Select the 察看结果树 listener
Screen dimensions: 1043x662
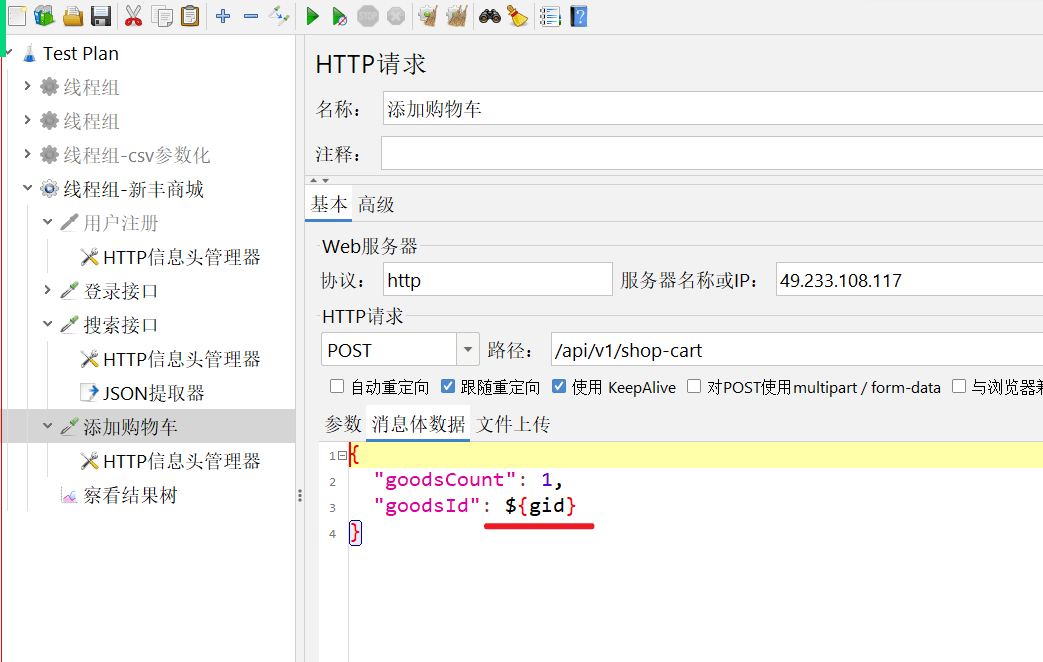point(130,495)
